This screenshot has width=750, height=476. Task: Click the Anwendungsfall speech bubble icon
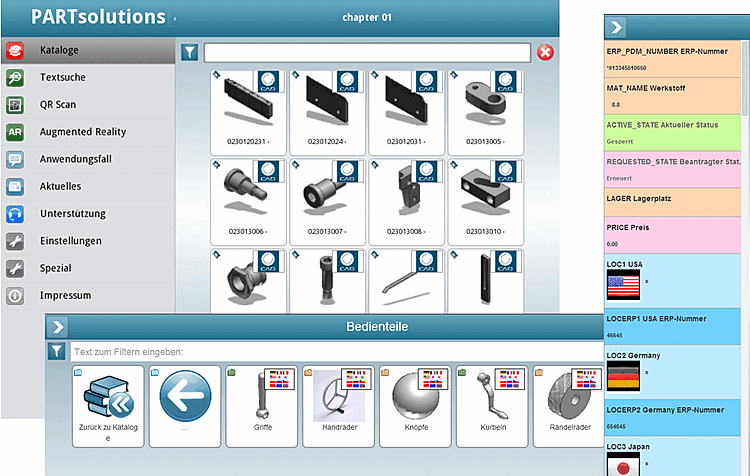coord(15,159)
